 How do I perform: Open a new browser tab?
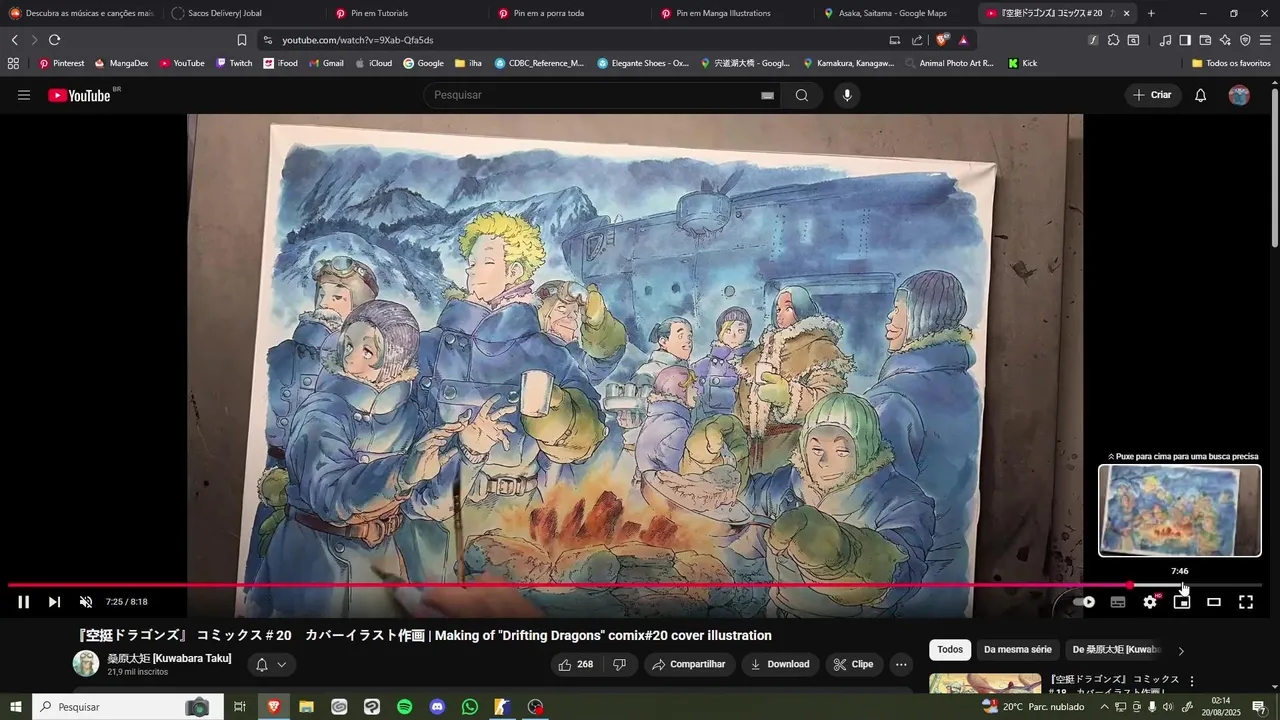click(1151, 13)
